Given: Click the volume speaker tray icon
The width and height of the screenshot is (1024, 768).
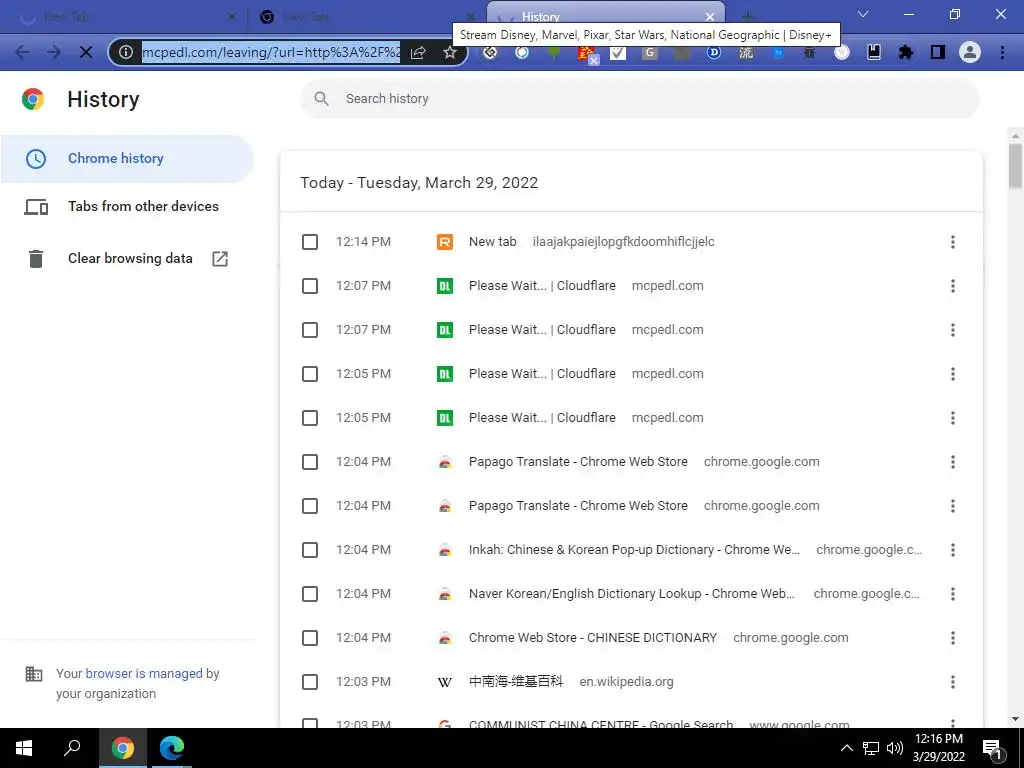Looking at the screenshot, I should (895, 748).
